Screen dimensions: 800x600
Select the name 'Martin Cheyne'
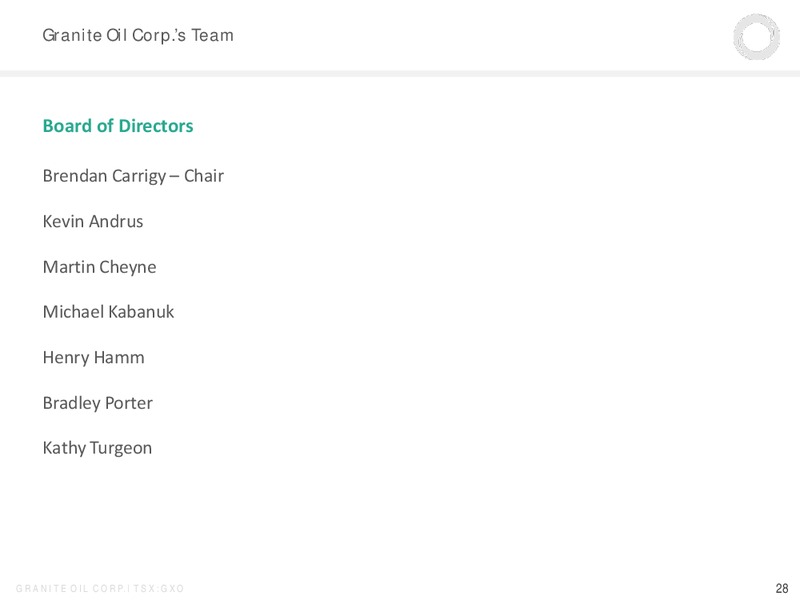tap(99, 267)
